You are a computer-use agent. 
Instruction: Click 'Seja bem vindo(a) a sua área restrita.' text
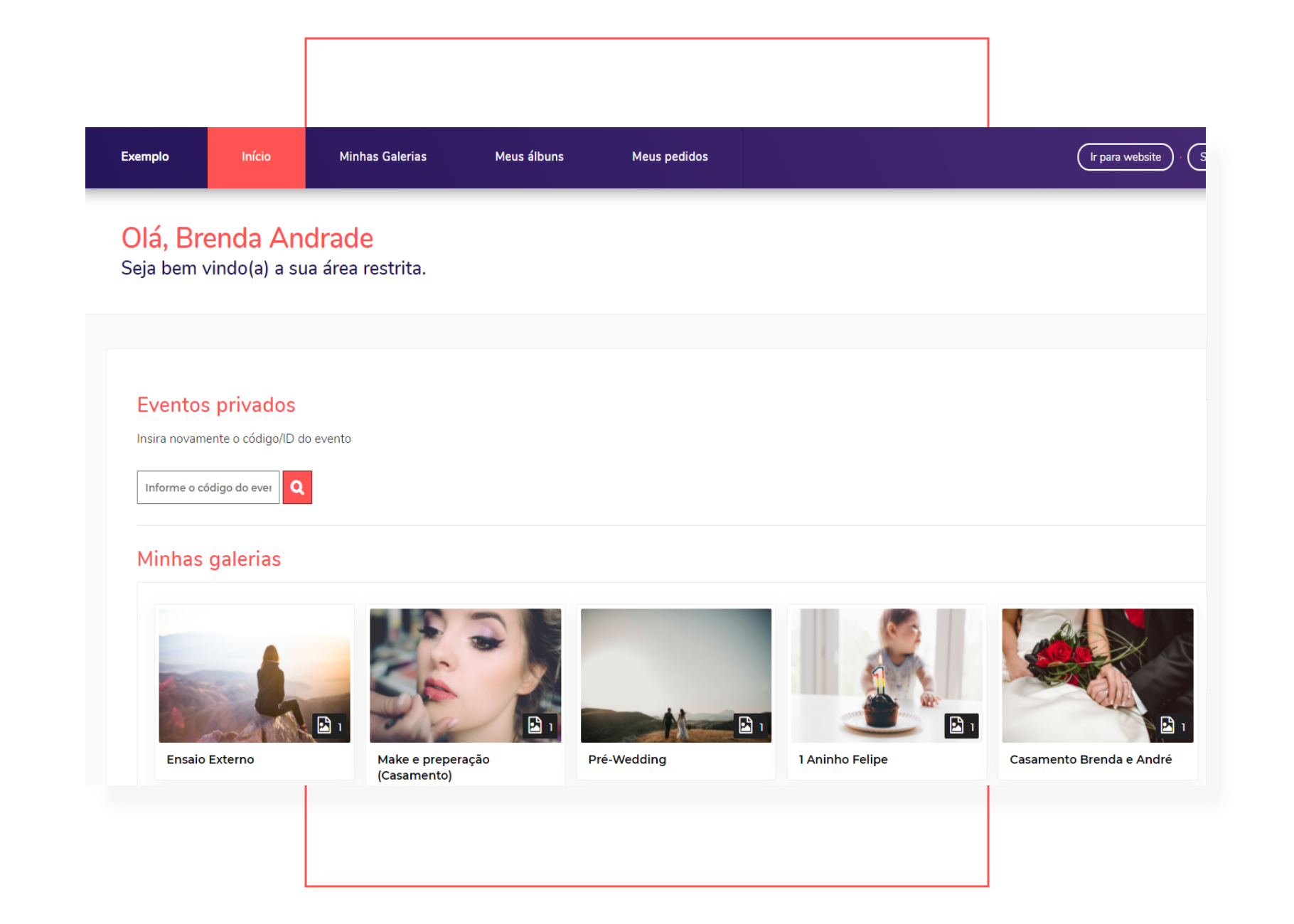273,269
